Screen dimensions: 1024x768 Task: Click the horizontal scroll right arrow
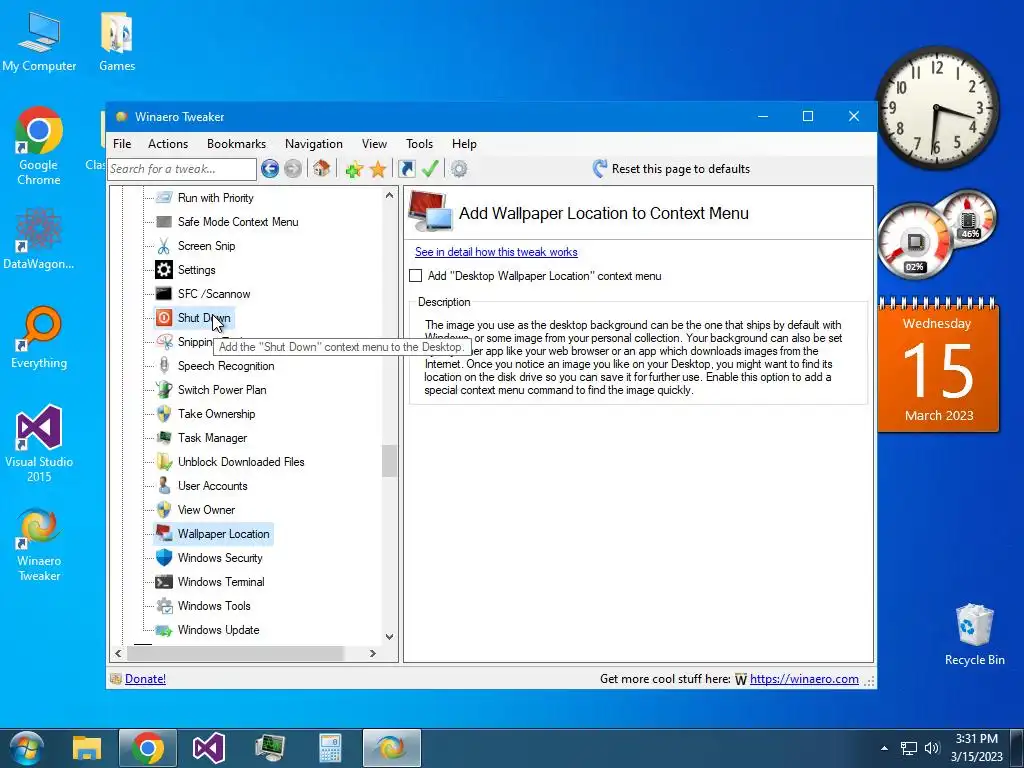click(373, 653)
